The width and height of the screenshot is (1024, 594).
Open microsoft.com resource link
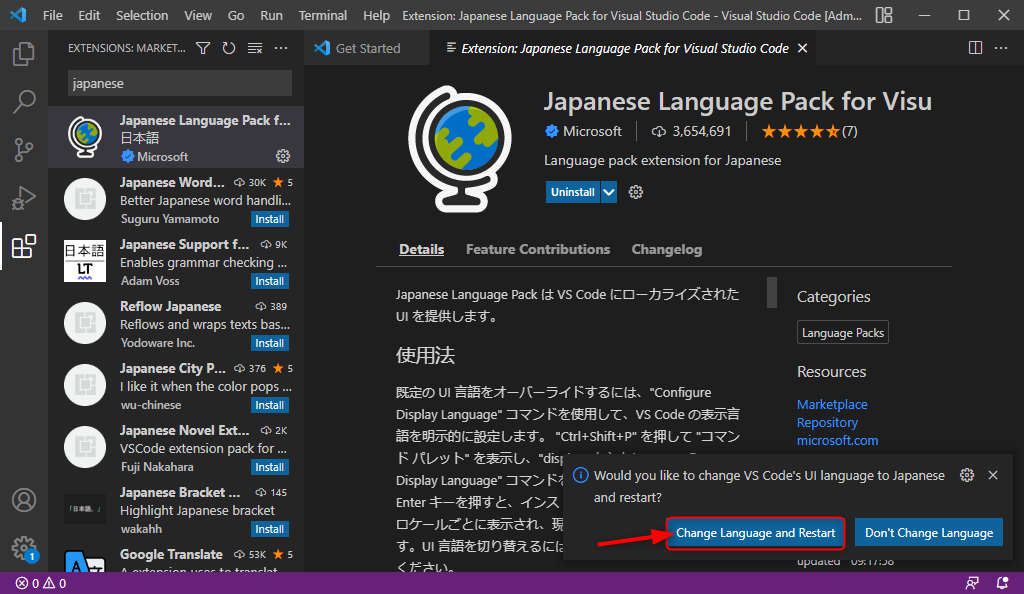click(x=837, y=441)
